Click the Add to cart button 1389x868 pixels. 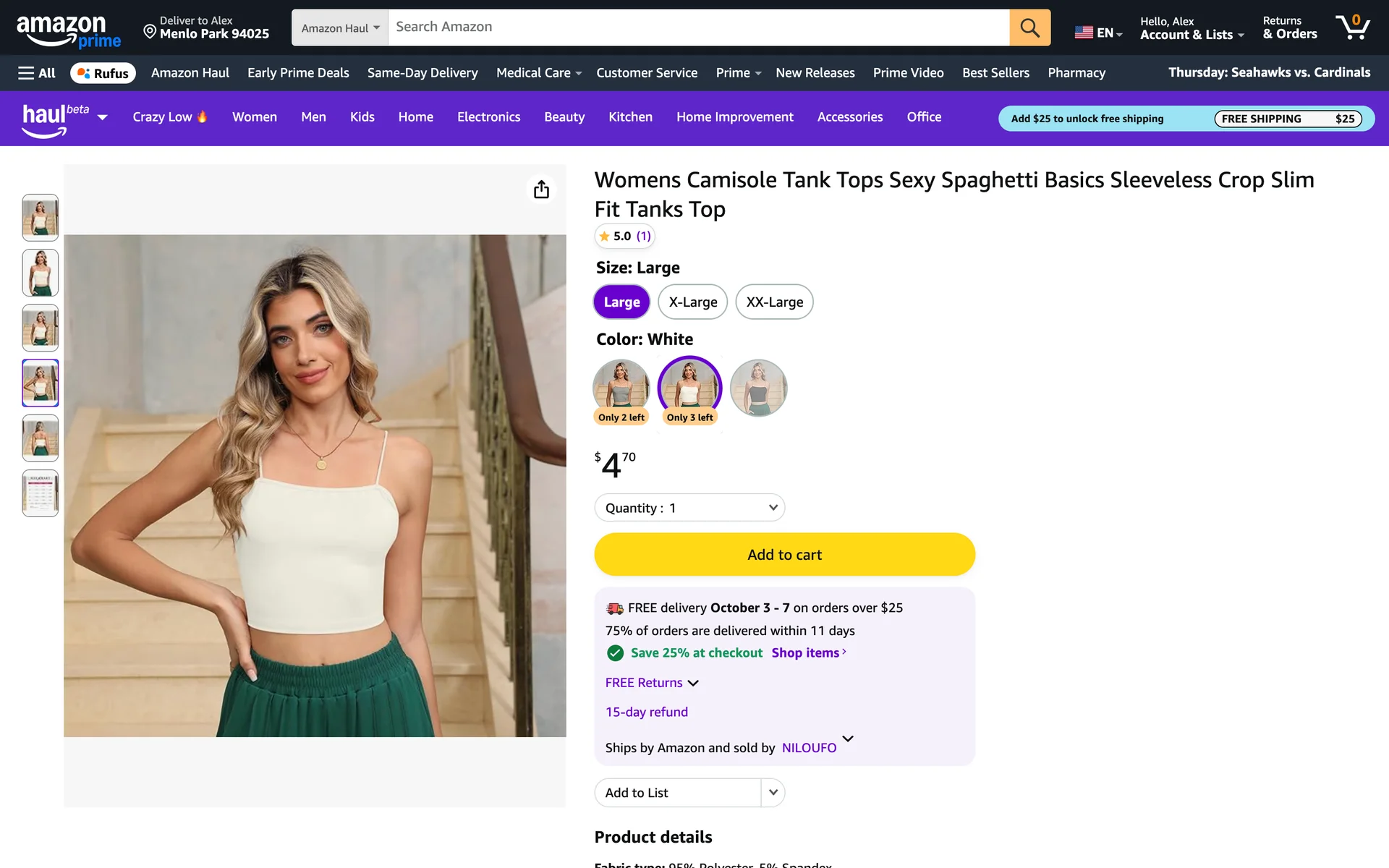(784, 555)
